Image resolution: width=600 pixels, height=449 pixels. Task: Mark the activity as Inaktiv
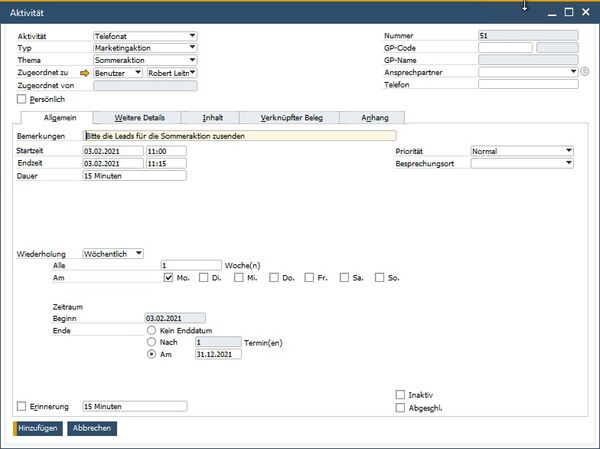(400, 395)
